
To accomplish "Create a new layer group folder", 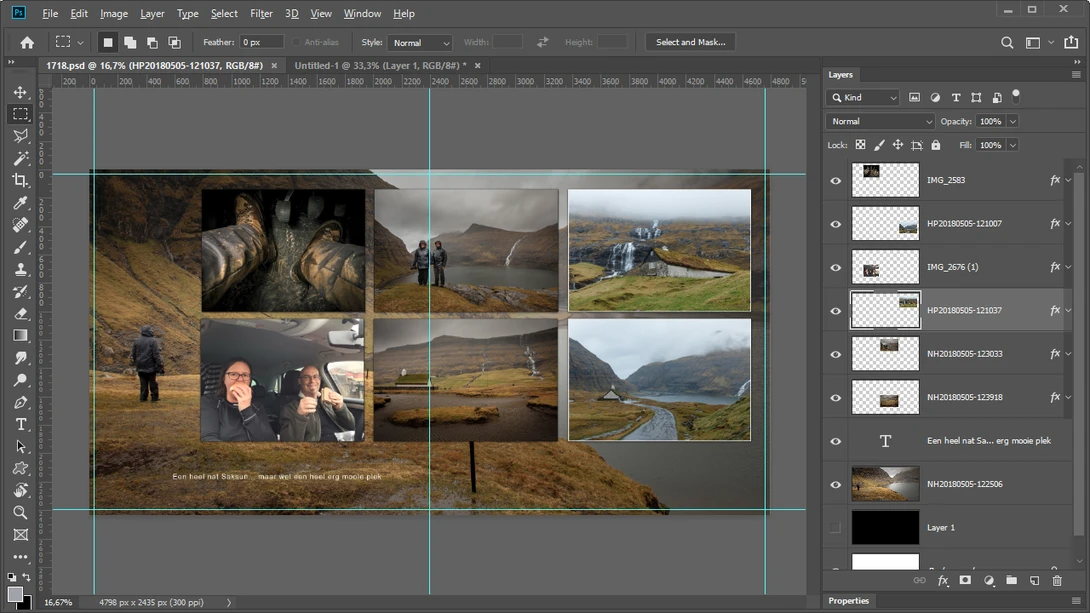I will [x=1011, y=580].
